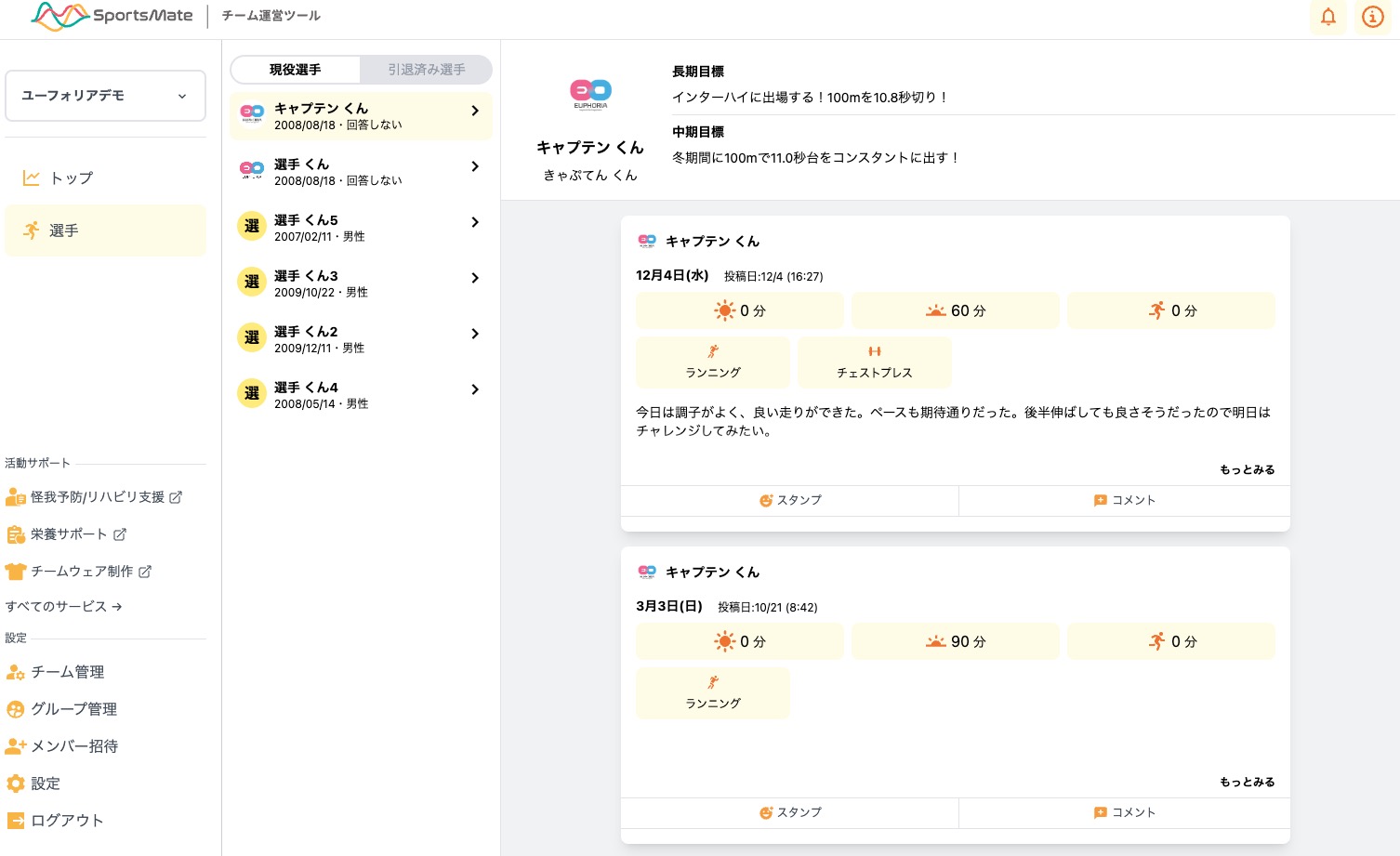Click runner 0 分 tile in 3月3日 post
The image size is (1400, 856).
(x=1171, y=641)
